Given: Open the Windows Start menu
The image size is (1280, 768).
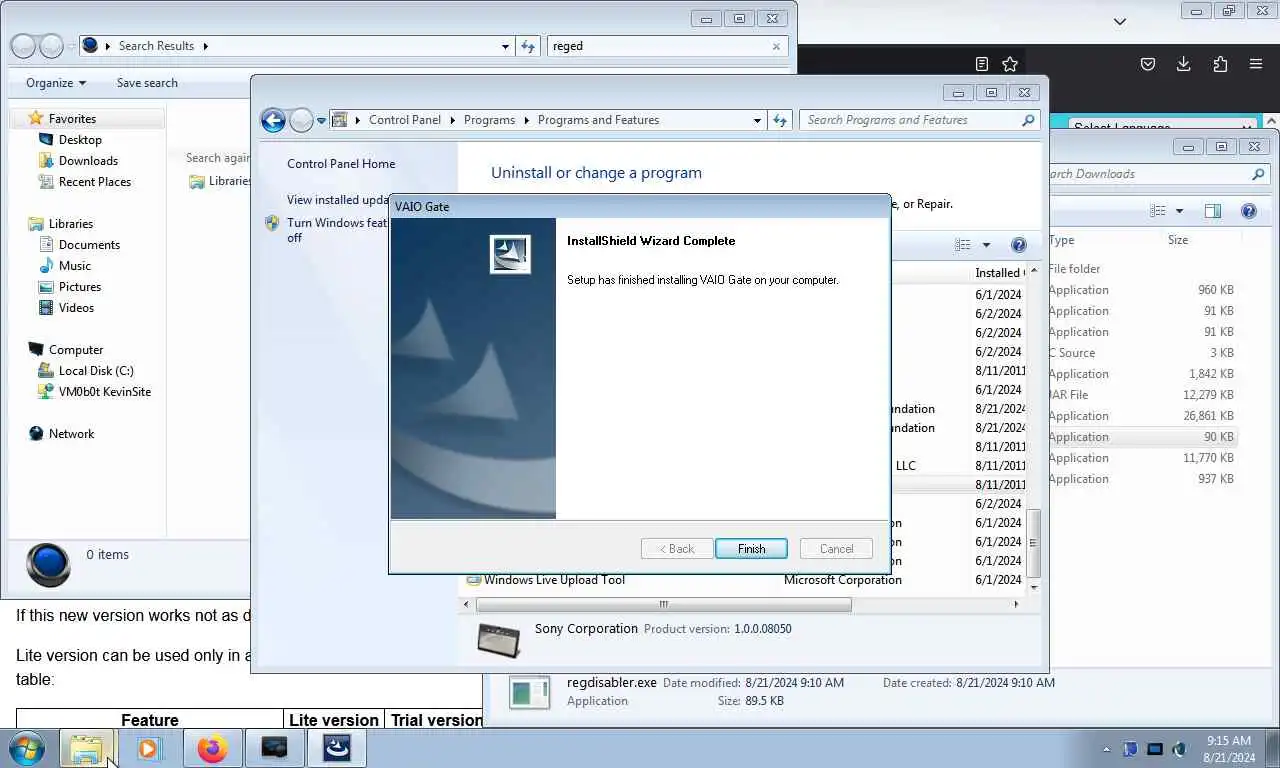Looking at the screenshot, I should [27, 748].
